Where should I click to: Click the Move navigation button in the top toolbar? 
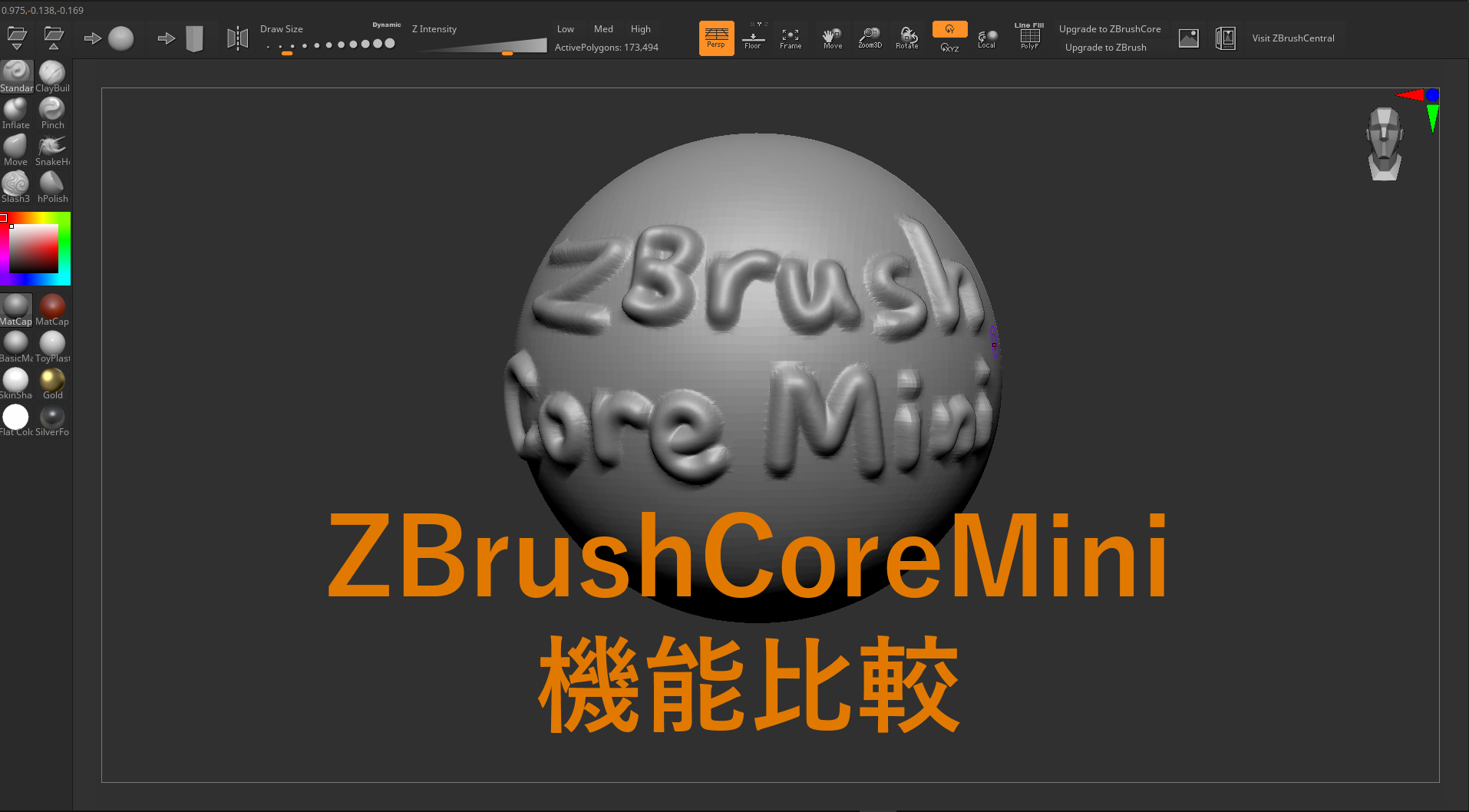(x=833, y=38)
